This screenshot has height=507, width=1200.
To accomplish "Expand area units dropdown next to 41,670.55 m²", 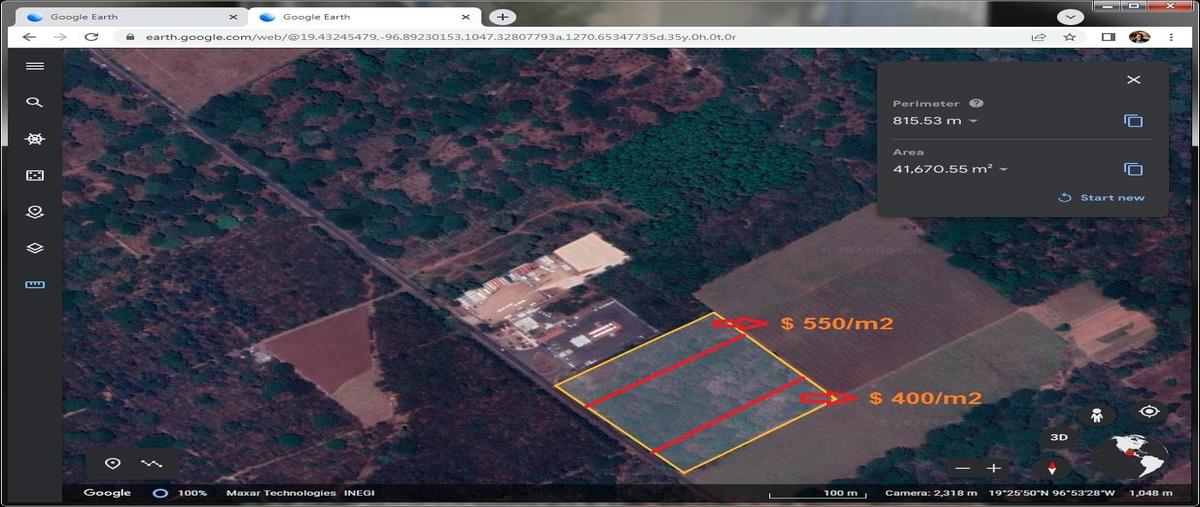I will [1003, 170].
